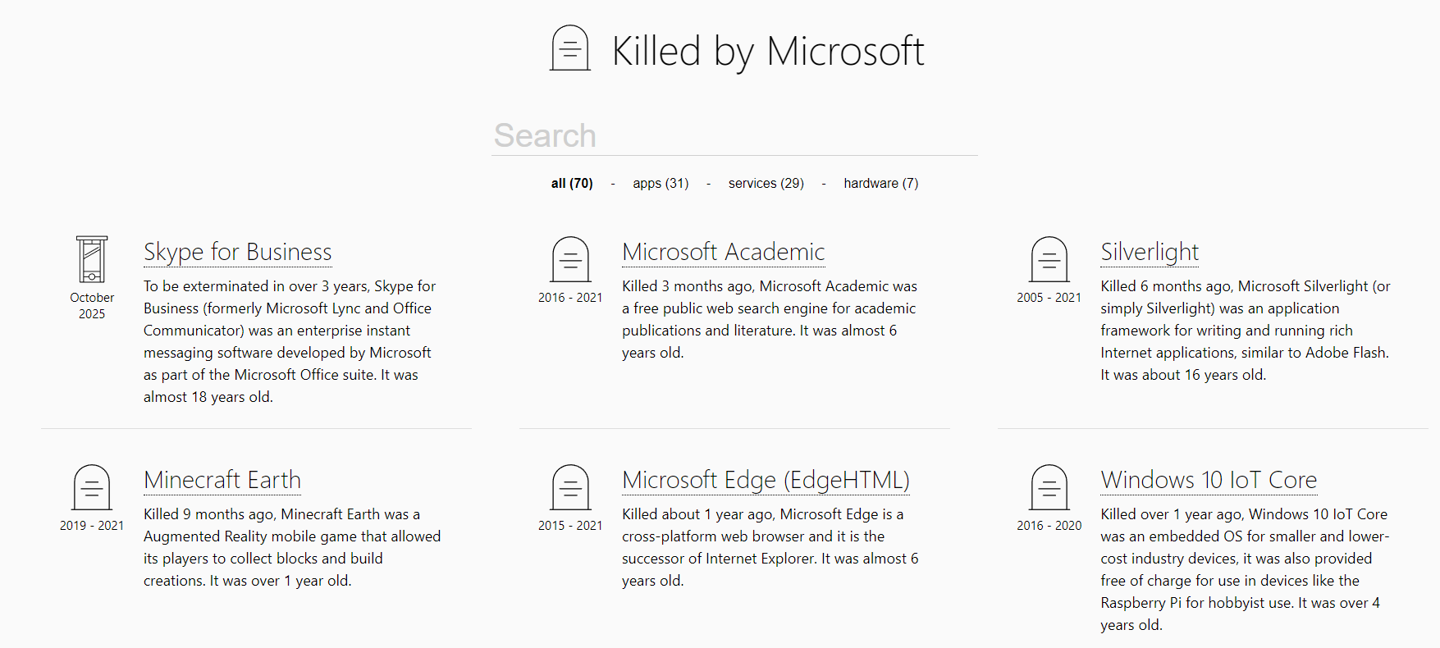Image resolution: width=1440 pixels, height=648 pixels.
Task: Click the tombstone icon next to Microsoft Academic
Action: [x=570, y=260]
